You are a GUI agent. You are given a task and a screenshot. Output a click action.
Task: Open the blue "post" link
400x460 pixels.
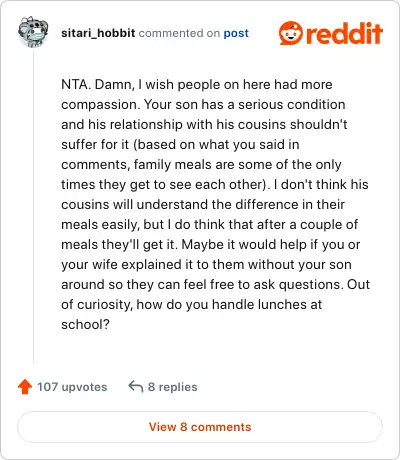coord(236,33)
